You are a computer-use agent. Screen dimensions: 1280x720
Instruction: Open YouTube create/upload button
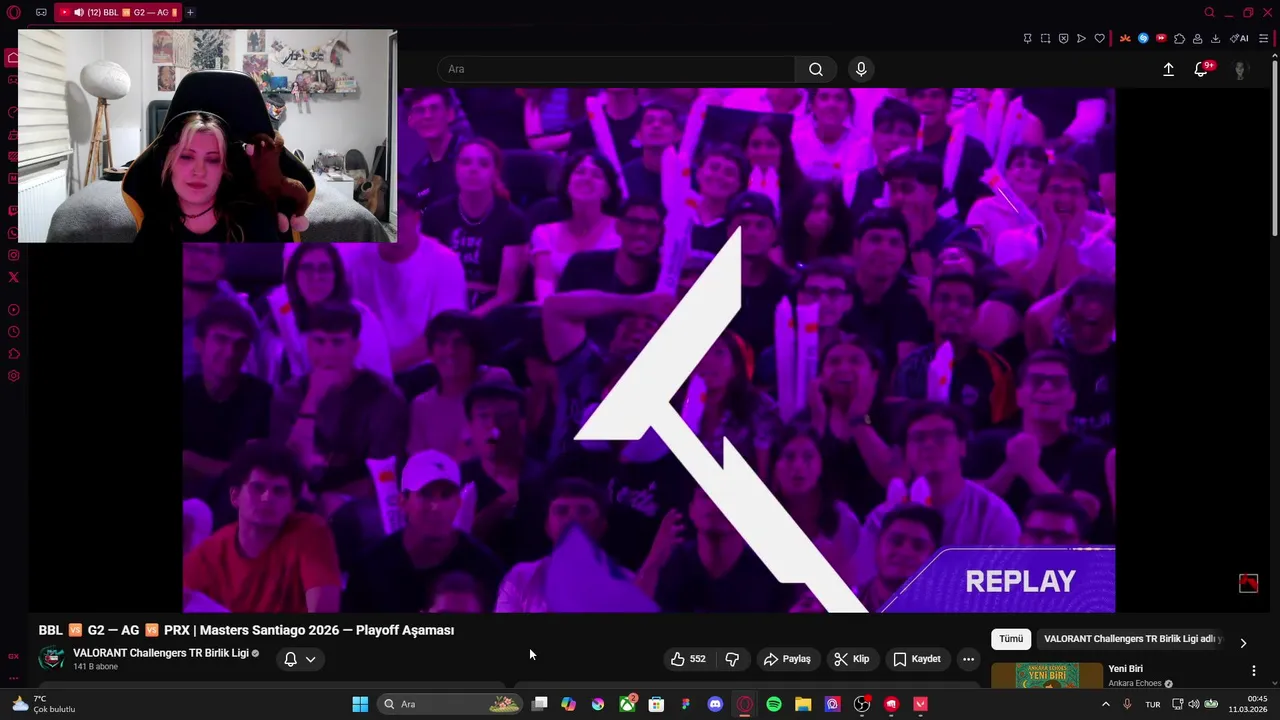tap(1168, 69)
